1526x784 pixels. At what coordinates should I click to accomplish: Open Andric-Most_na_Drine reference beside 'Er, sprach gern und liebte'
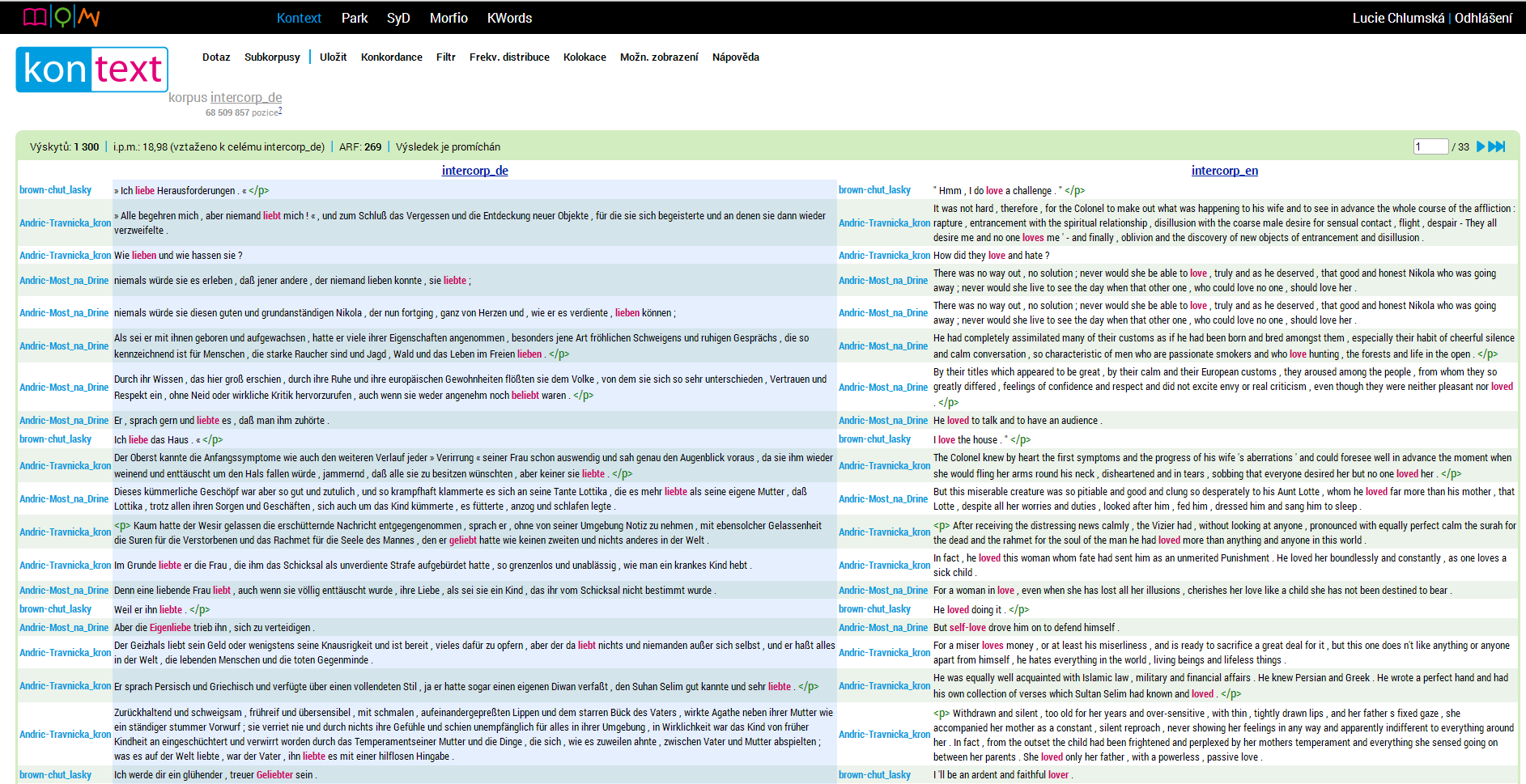64,421
